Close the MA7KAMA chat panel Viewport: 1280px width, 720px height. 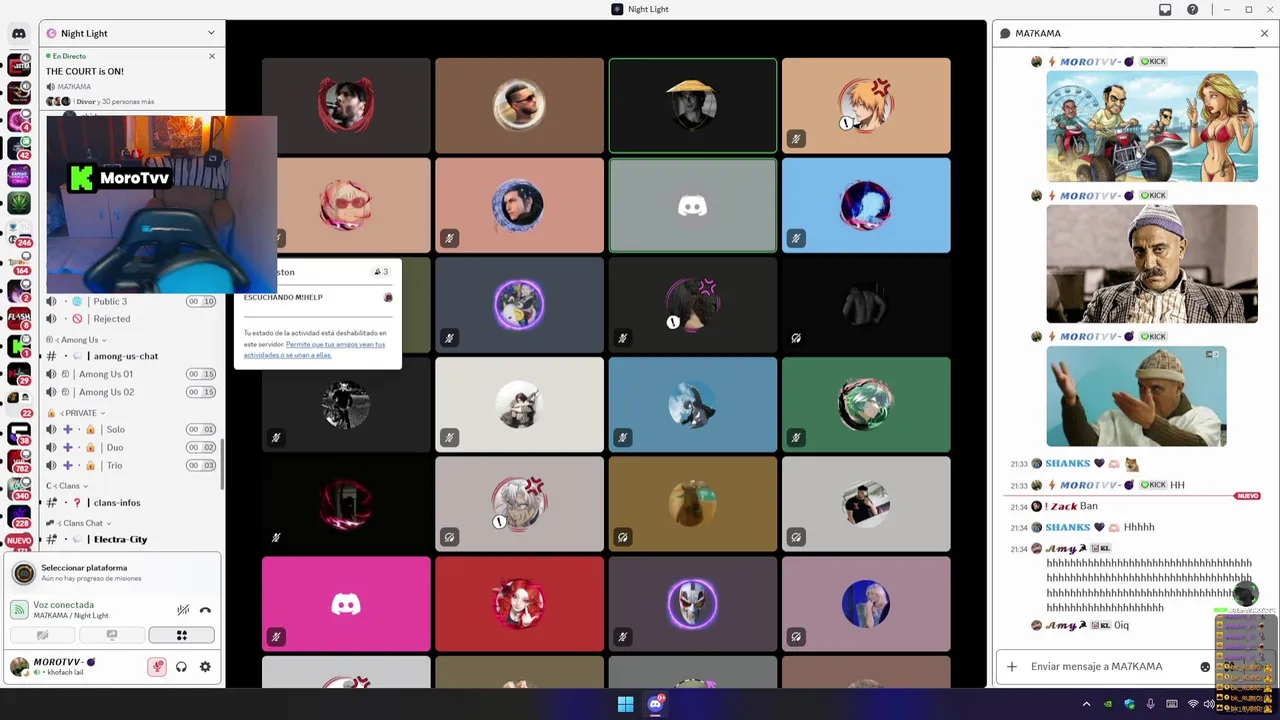click(x=1264, y=33)
